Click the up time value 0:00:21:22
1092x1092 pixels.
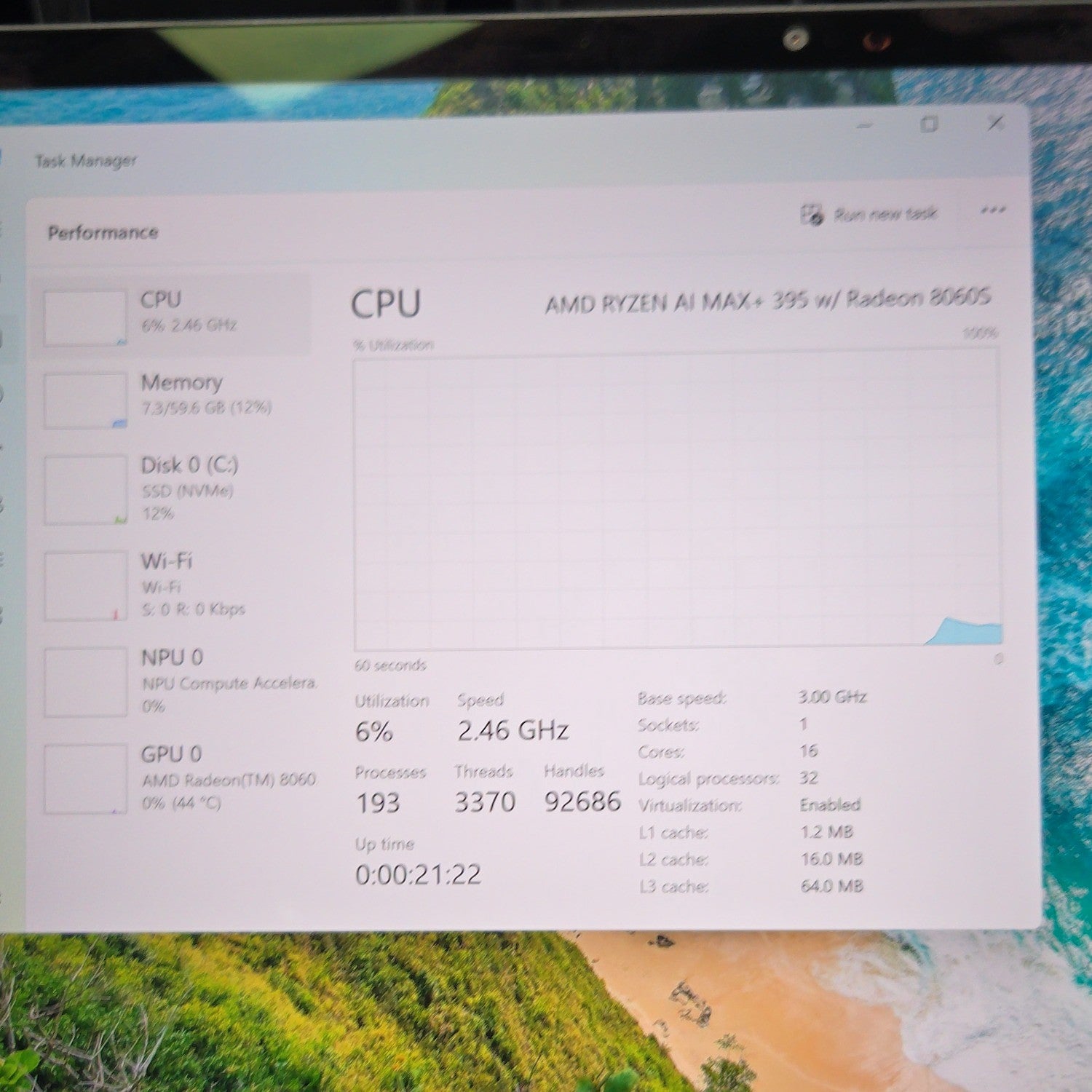tap(419, 874)
